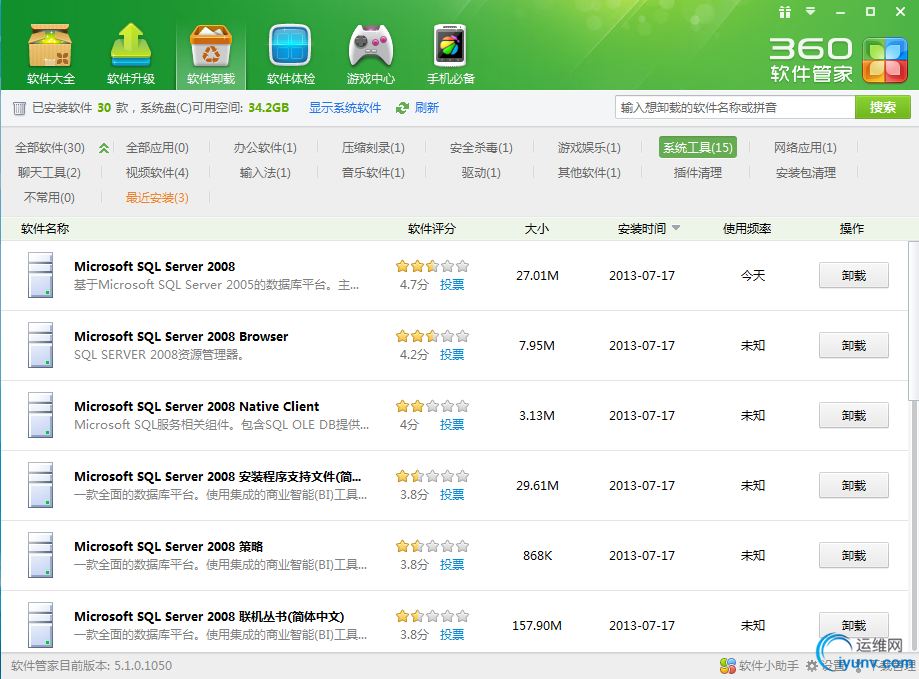Select the 游戏娱乐(1) category
This screenshot has width=919, height=679.
589,148
